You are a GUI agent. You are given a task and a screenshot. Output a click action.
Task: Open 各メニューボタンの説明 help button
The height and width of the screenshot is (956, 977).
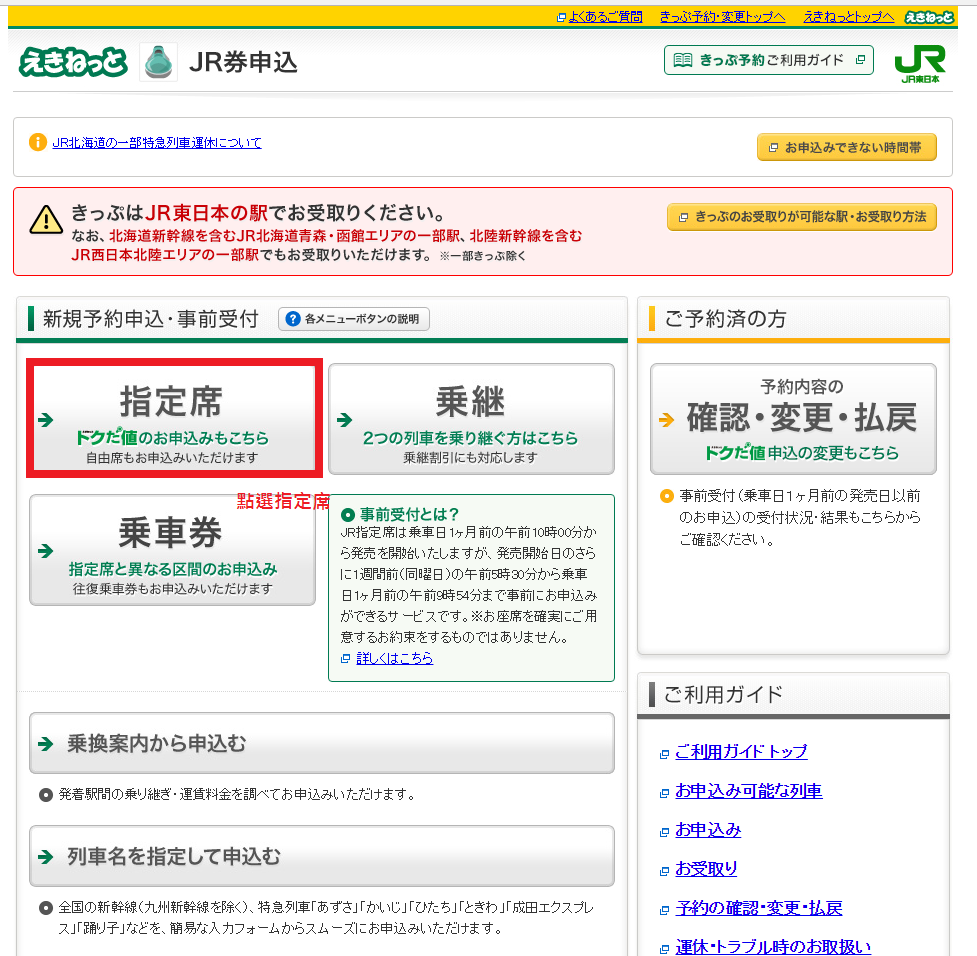coord(354,318)
